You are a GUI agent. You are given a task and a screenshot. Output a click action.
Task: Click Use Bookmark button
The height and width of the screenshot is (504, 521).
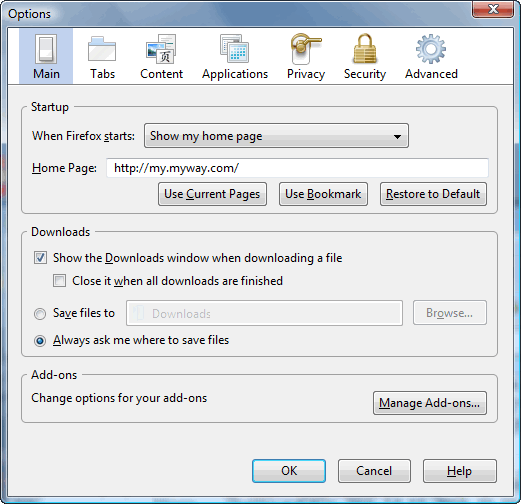323,194
